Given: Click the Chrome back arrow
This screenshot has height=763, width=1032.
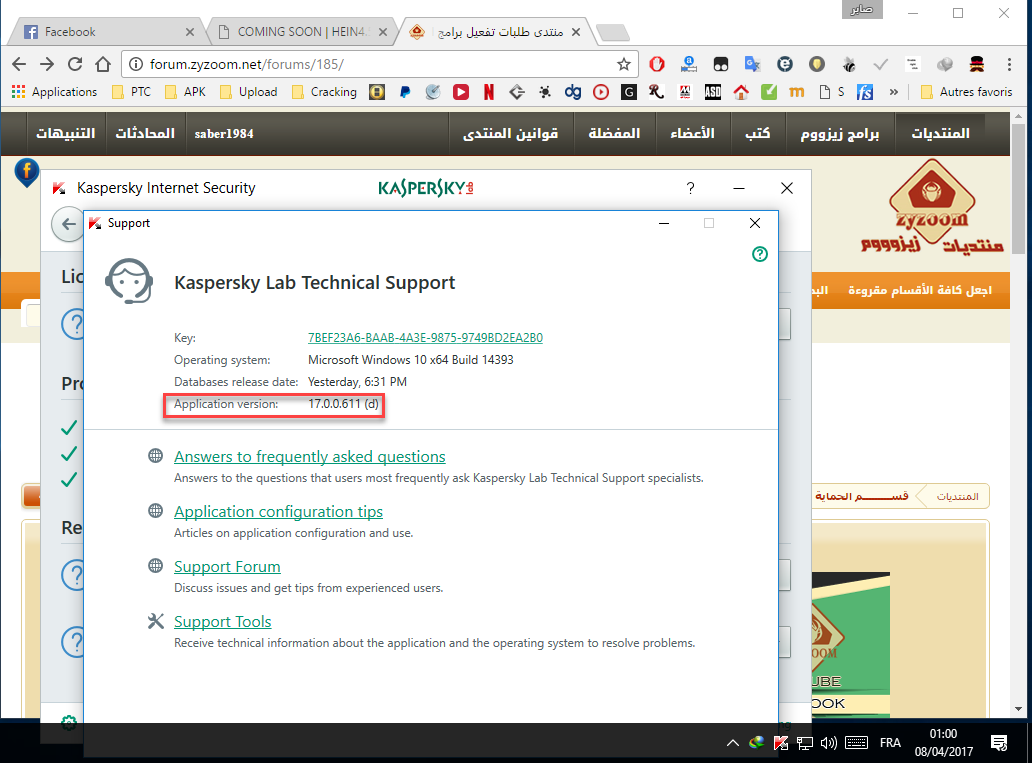Looking at the screenshot, I should 19,64.
